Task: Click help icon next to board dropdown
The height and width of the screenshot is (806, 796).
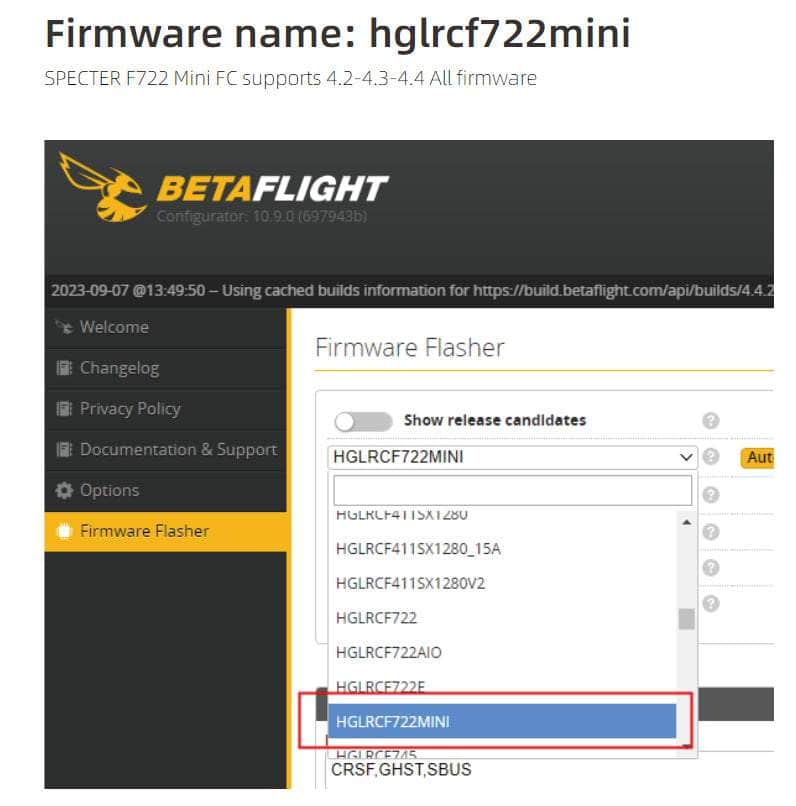Action: point(711,457)
